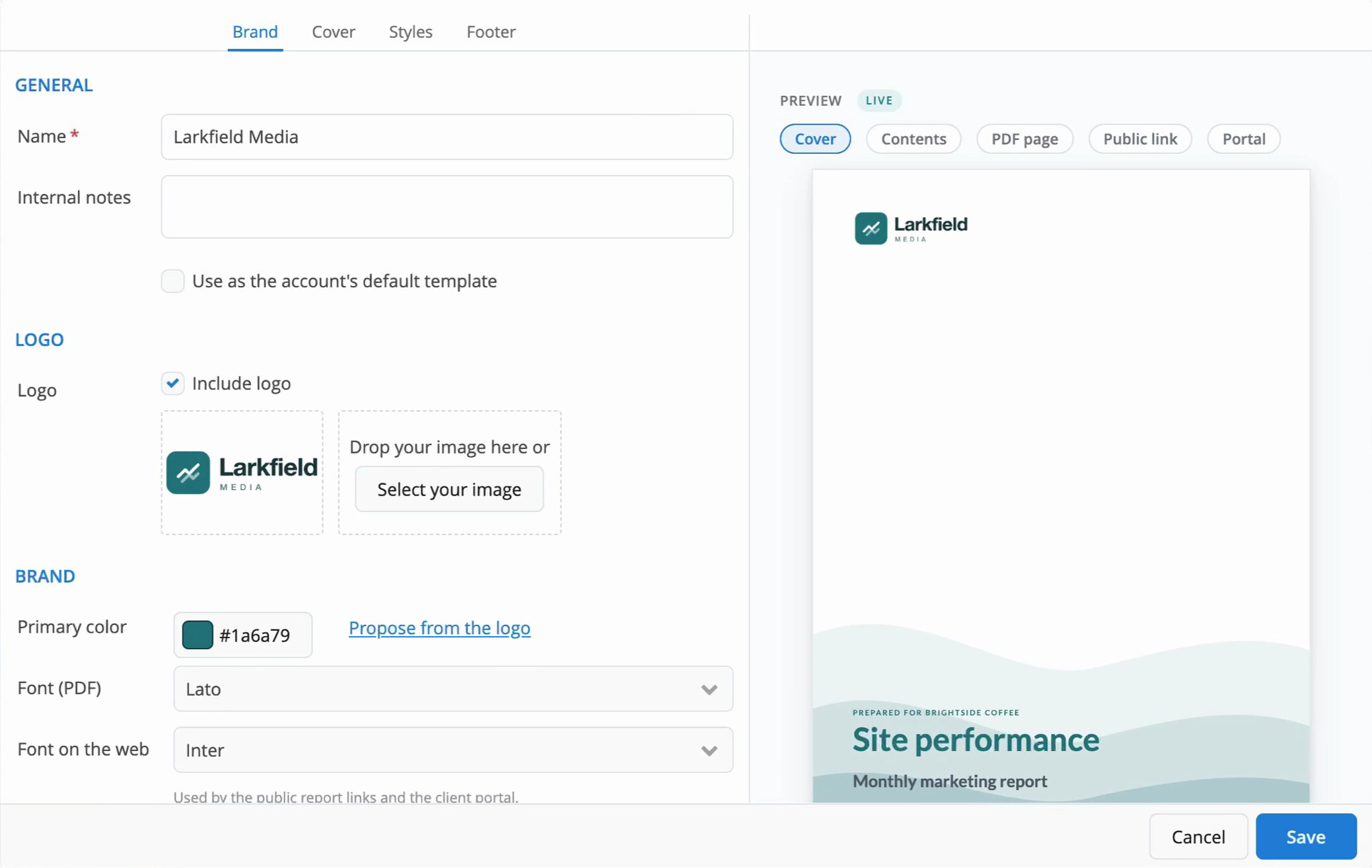Click Propose from the logo link
The width and height of the screenshot is (1372, 868).
(x=439, y=628)
